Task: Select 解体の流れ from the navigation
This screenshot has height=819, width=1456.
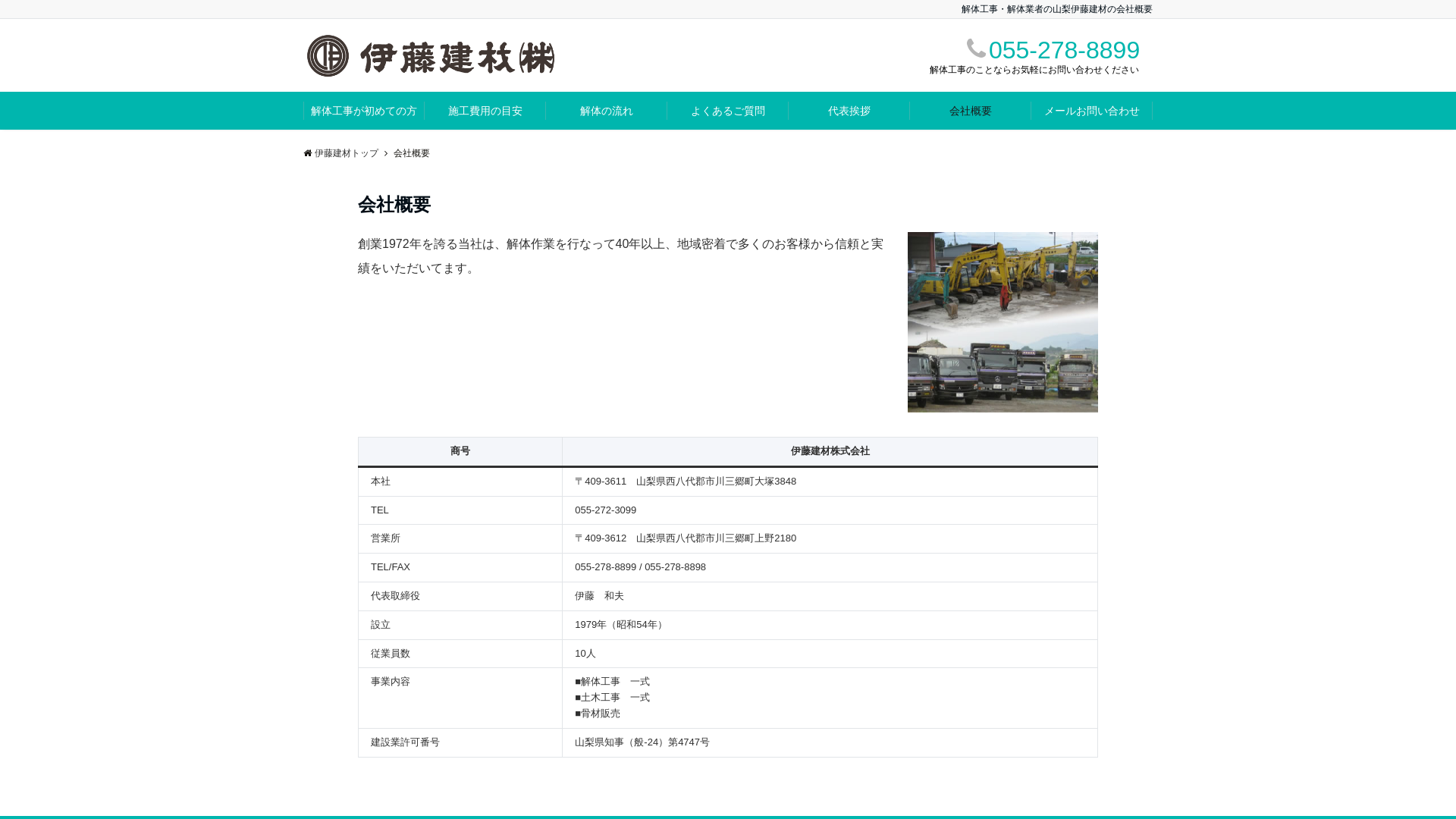Action: pos(605,111)
